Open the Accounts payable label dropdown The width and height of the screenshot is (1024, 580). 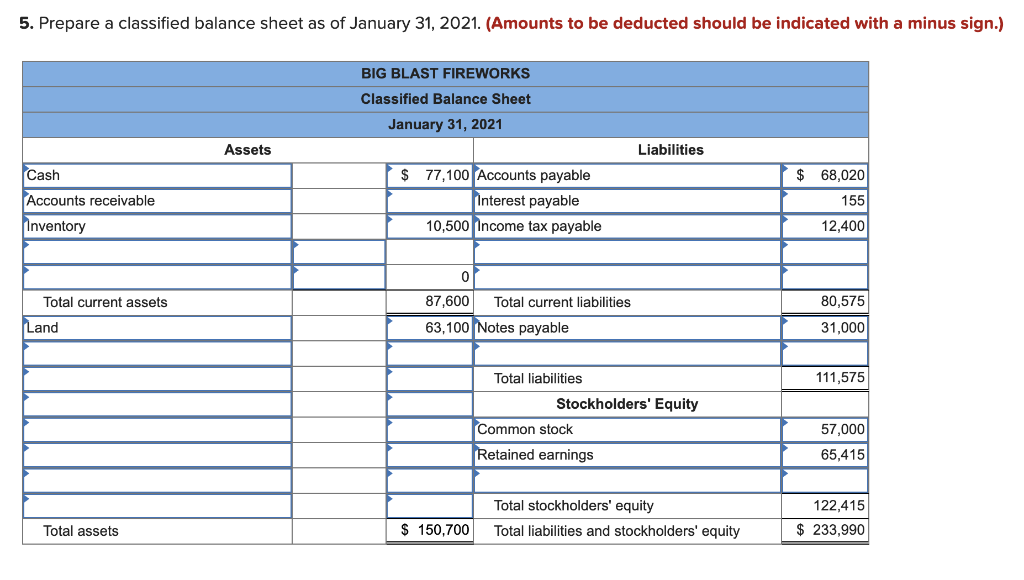click(620, 175)
